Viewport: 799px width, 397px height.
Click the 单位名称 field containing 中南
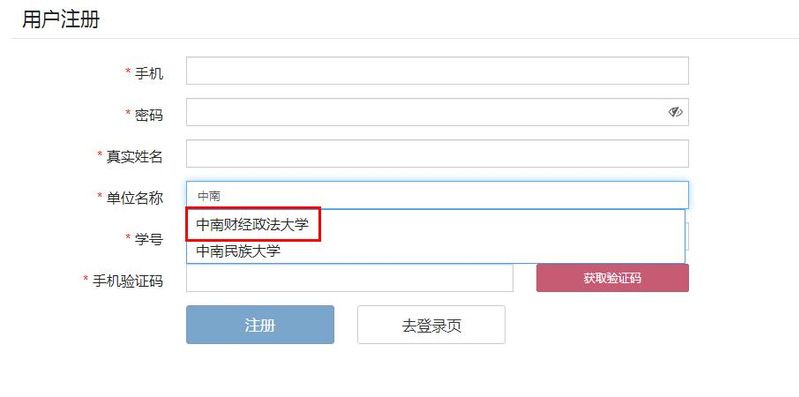point(437,195)
